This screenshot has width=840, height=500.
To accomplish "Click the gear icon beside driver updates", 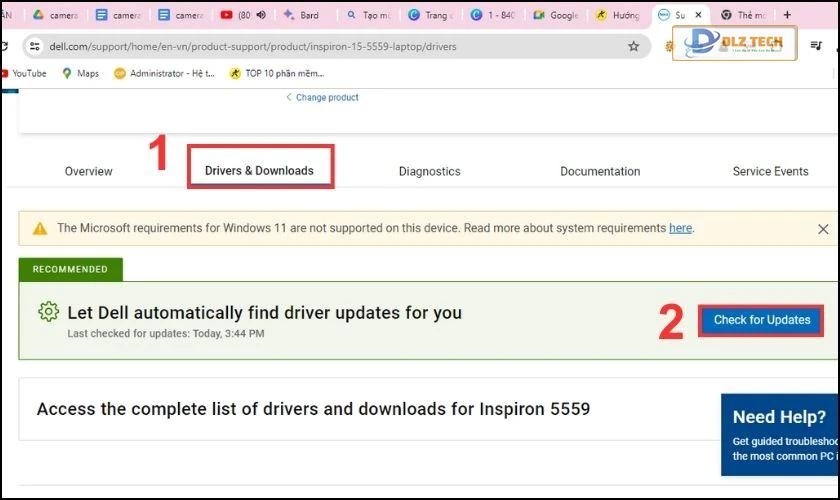I will pos(48,312).
